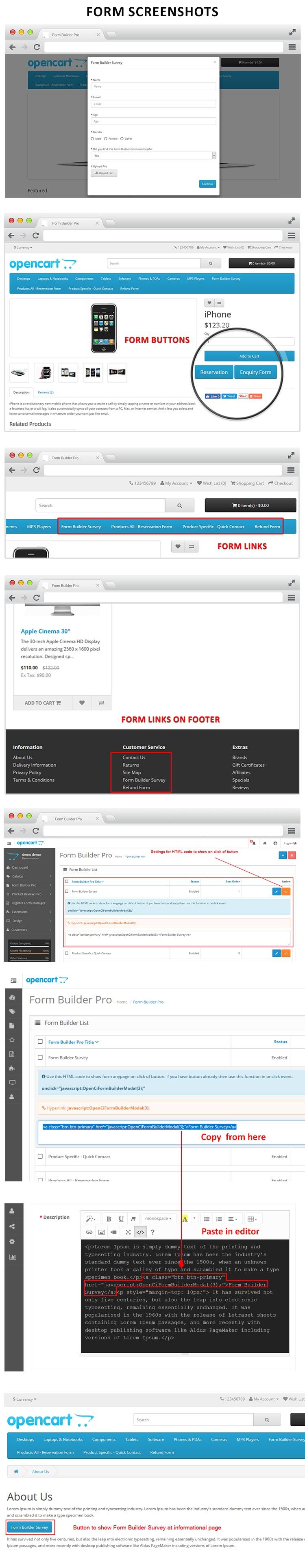This screenshot has height=1568, width=305.
Task: Click the insert picture icon in editor
Action: click(x=101, y=1232)
